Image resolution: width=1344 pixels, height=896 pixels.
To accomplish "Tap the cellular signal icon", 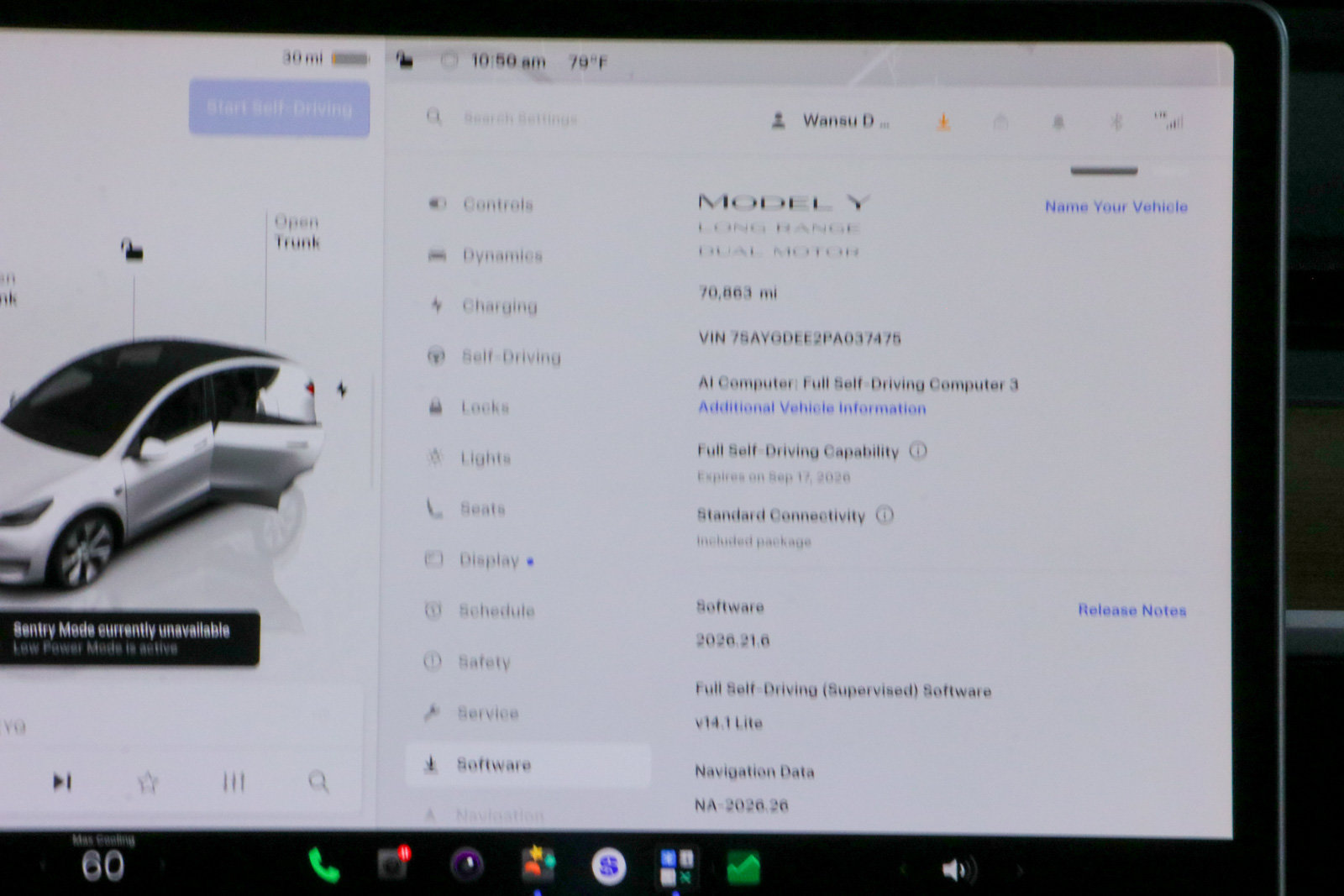I will coord(1168,121).
